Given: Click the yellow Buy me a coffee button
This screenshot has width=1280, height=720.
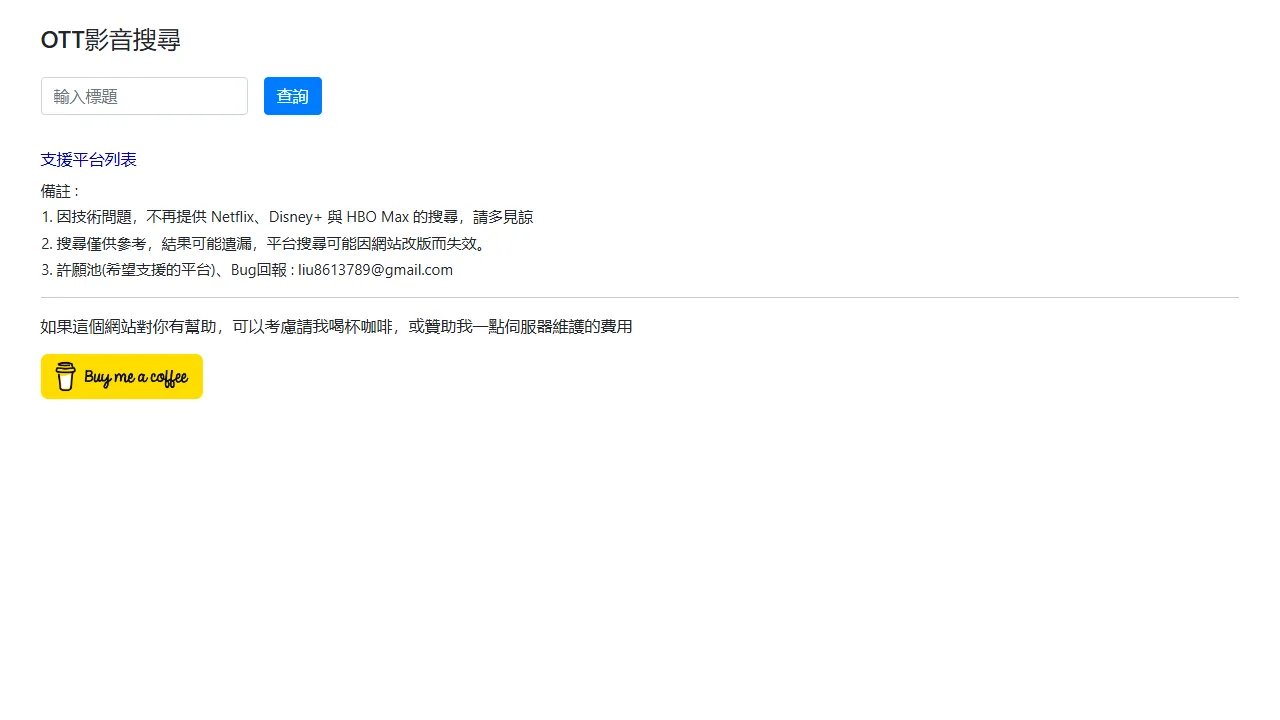Looking at the screenshot, I should pos(121,376).
